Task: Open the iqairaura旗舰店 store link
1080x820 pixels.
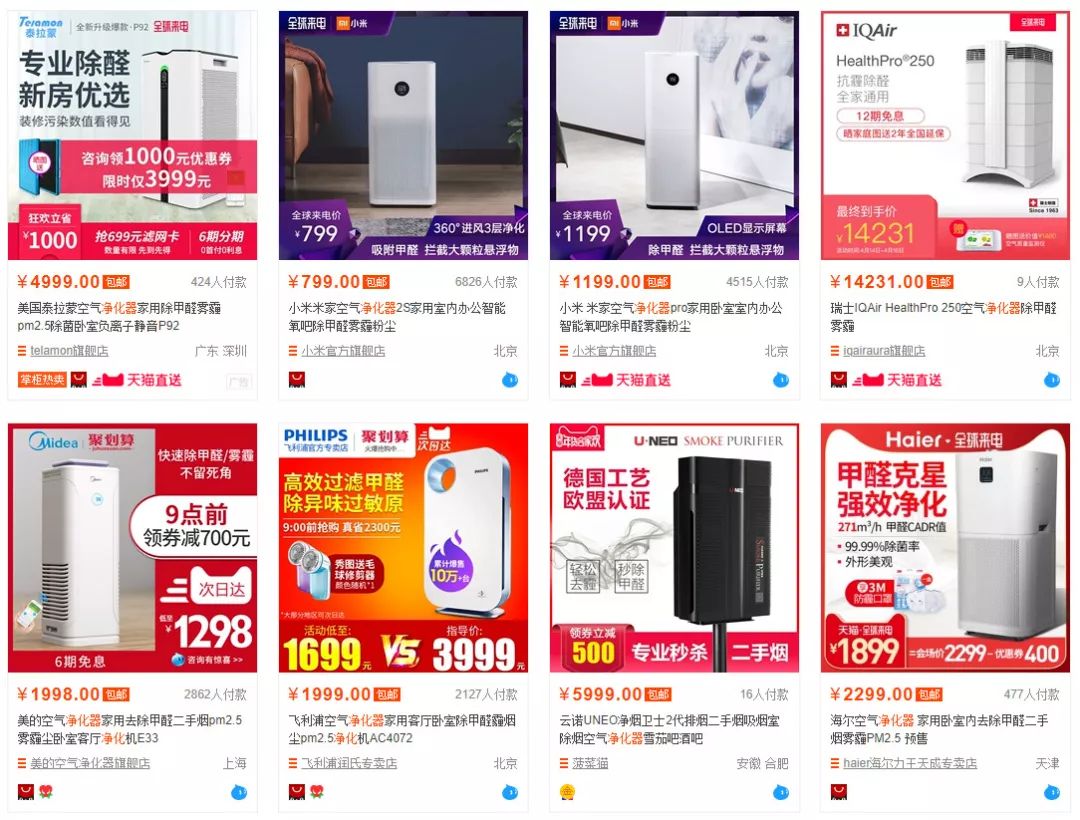Action: (x=884, y=351)
